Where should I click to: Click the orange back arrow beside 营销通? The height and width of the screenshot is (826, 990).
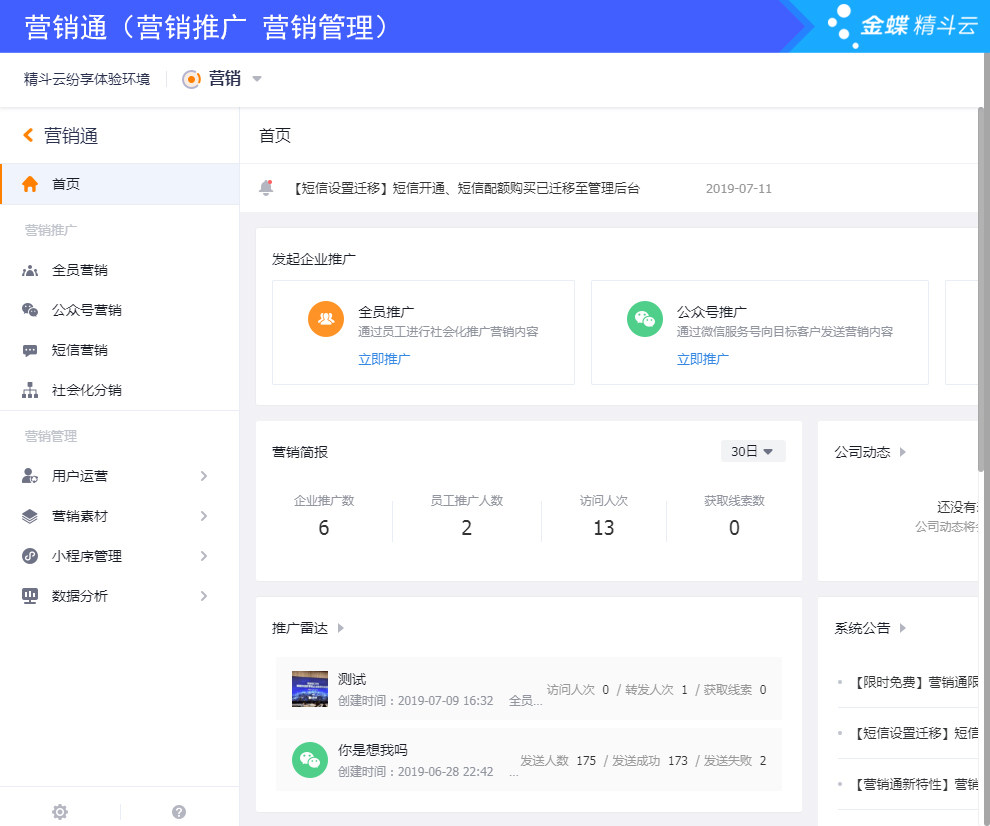28,135
